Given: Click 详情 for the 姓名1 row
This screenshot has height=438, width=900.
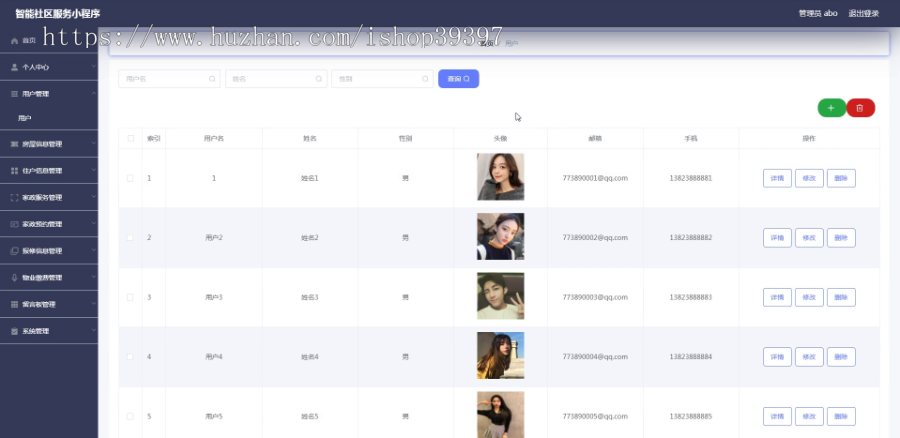Looking at the screenshot, I should click(777, 179).
